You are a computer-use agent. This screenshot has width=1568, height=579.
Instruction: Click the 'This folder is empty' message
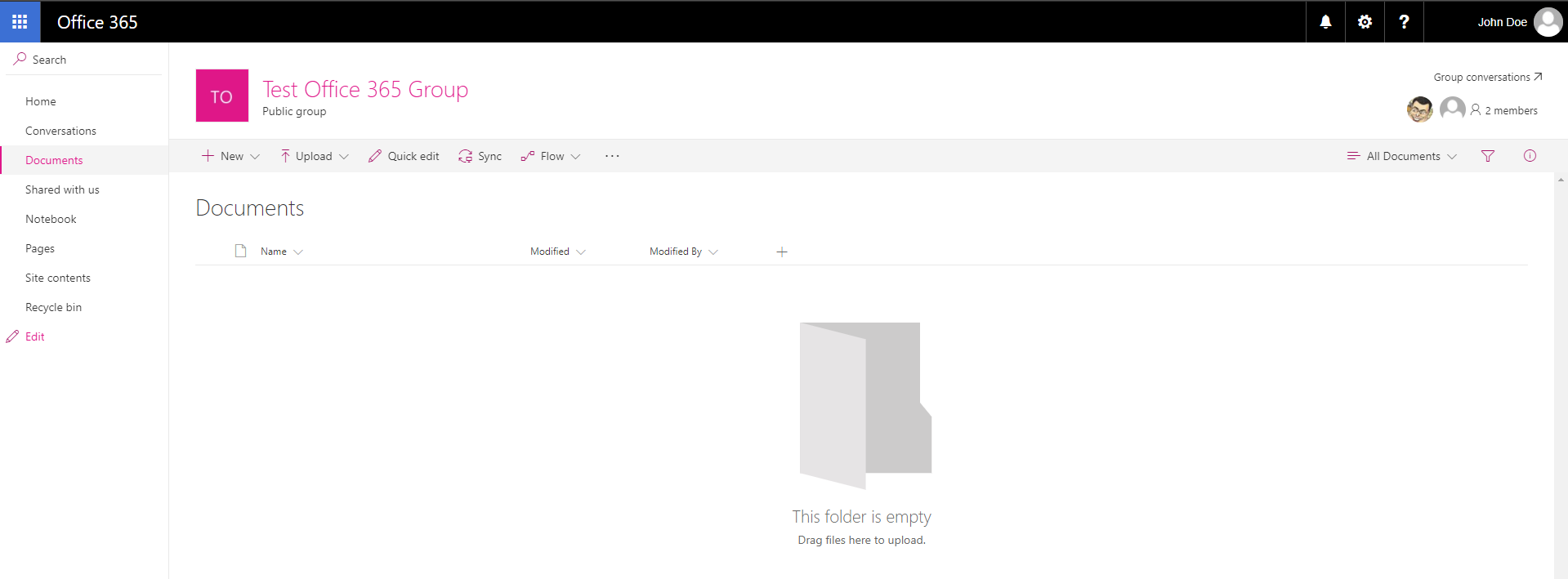(861, 517)
